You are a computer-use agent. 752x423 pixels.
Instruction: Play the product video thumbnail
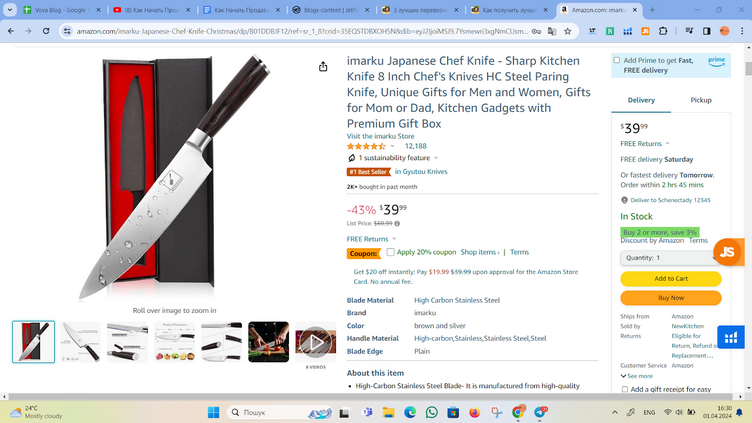point(316,342)
